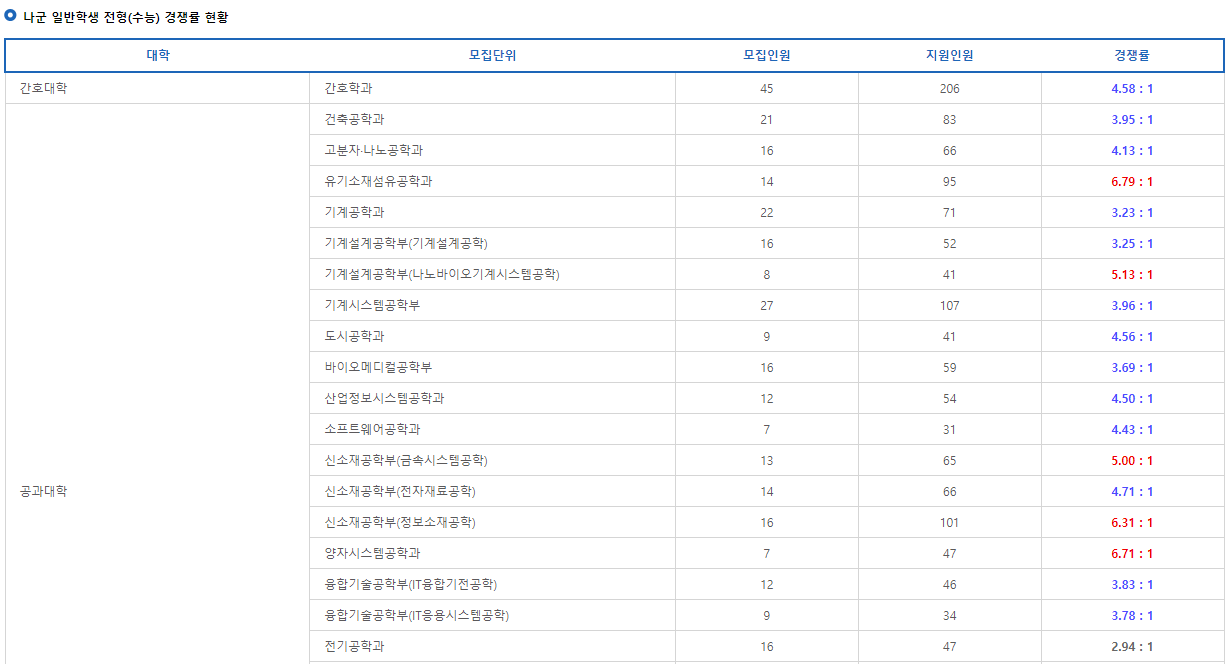This screenshot has width=1229, height=664.
Task: Click 54 applicants for 산업정보시스템공학과
Action: click(x=949, y=399)
